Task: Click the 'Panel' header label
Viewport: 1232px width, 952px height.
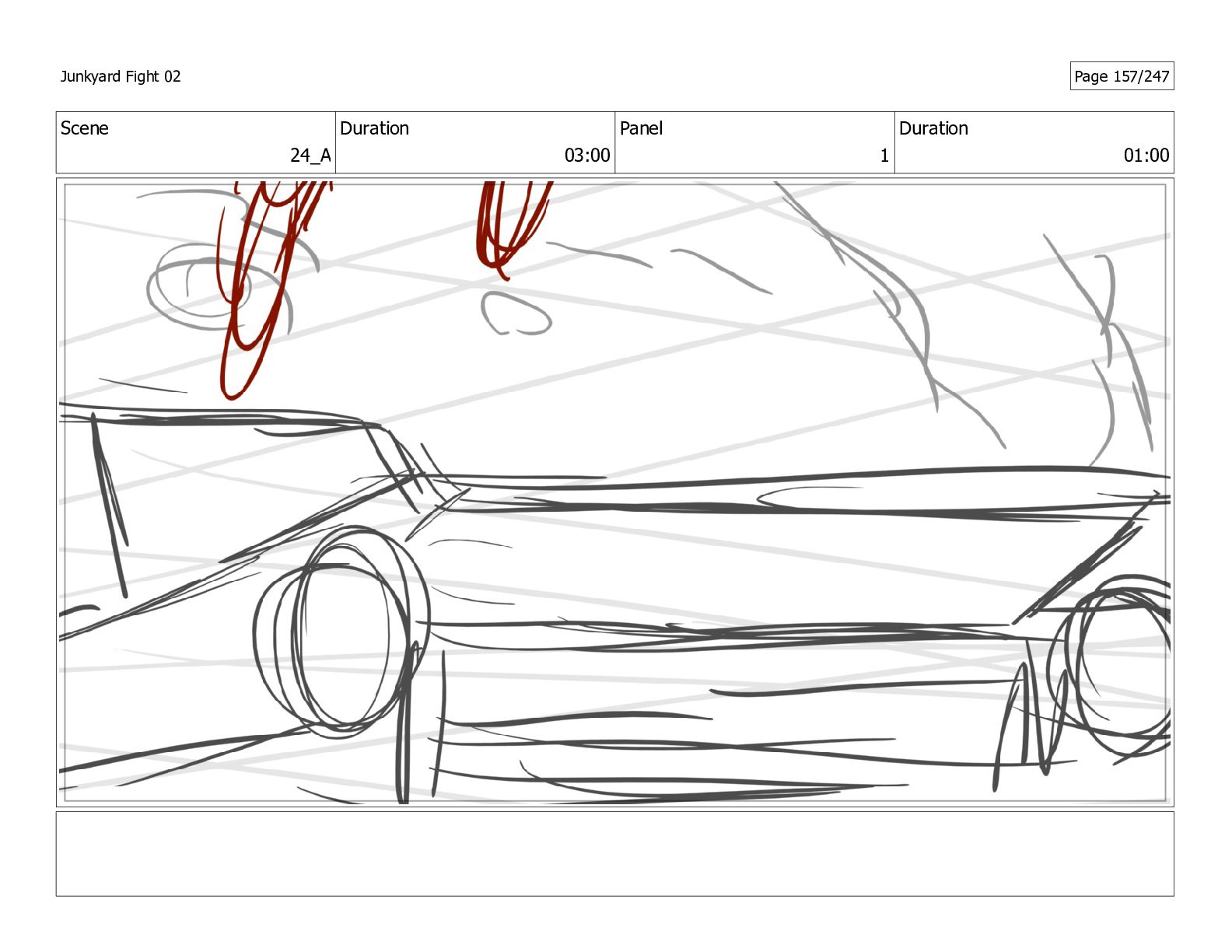Action: coord(641,128)
